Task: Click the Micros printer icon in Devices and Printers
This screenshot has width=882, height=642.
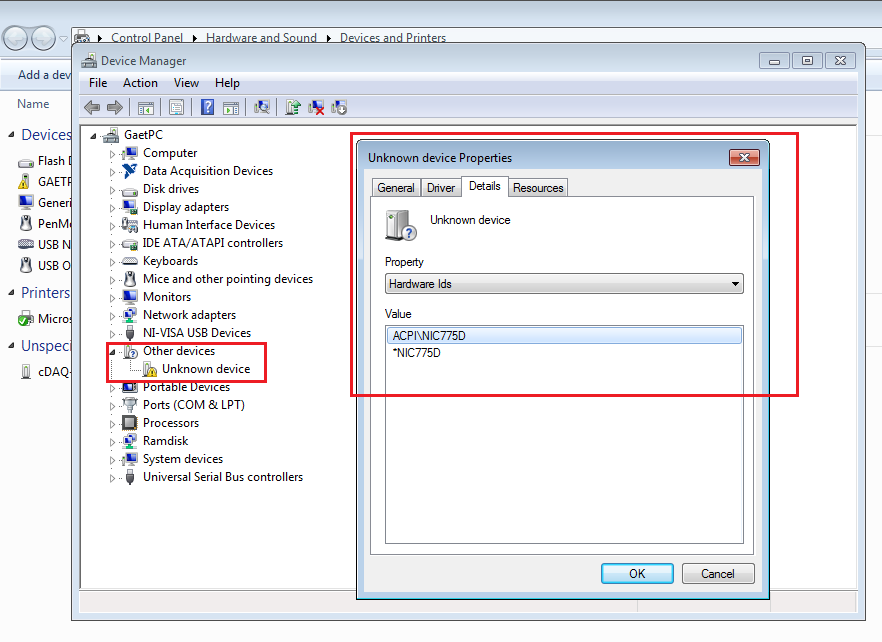Action: [26, 319]
